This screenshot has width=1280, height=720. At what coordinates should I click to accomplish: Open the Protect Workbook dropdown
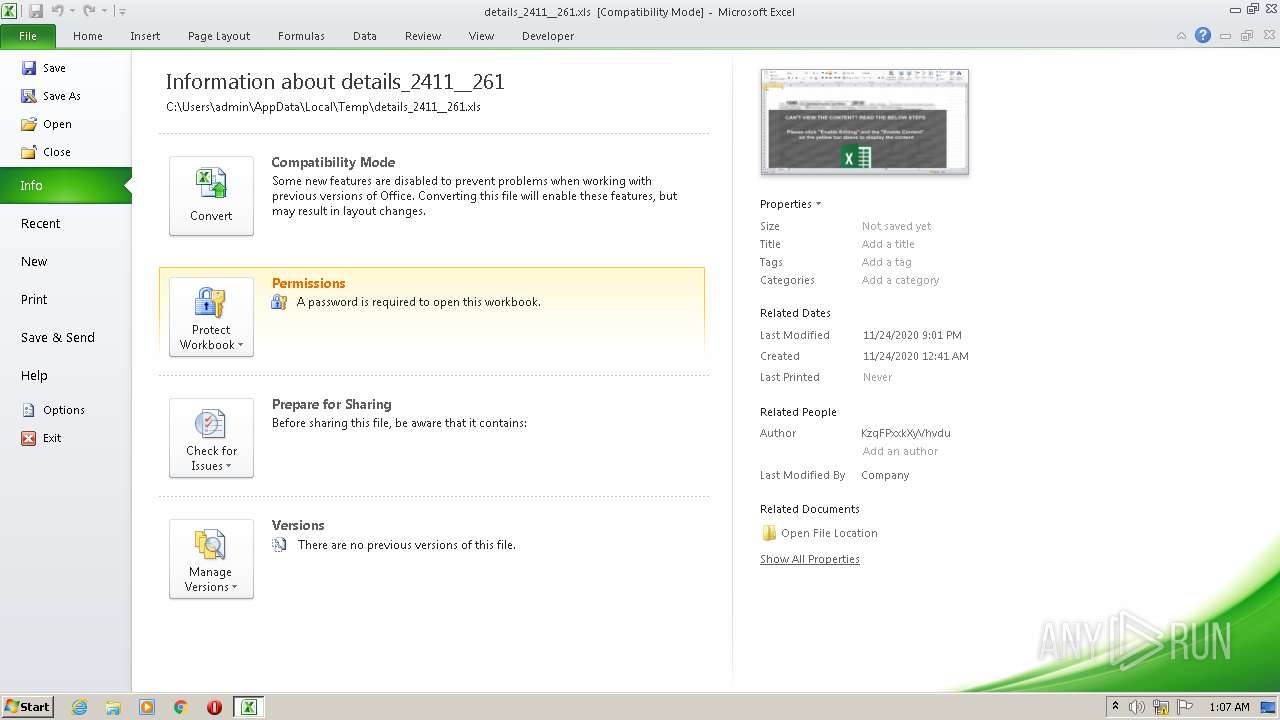[x=211, y=317]
